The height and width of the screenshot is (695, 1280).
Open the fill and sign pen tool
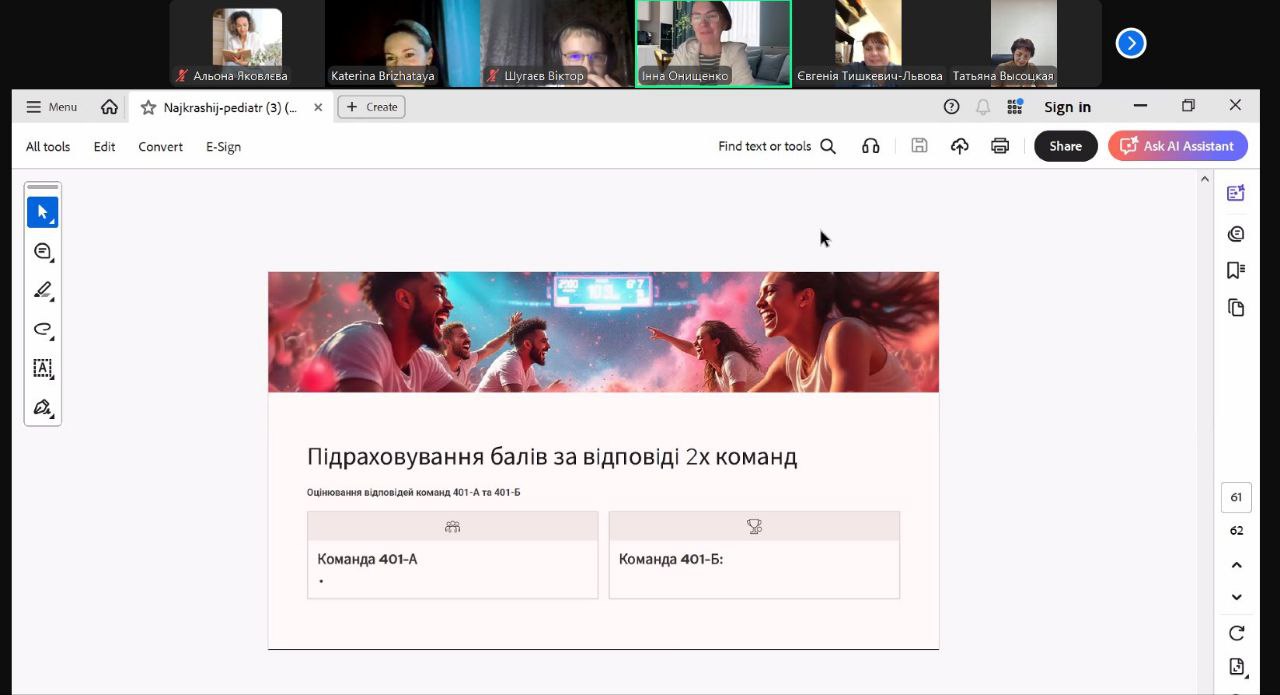pyautogui.click(x=42, y=407)
